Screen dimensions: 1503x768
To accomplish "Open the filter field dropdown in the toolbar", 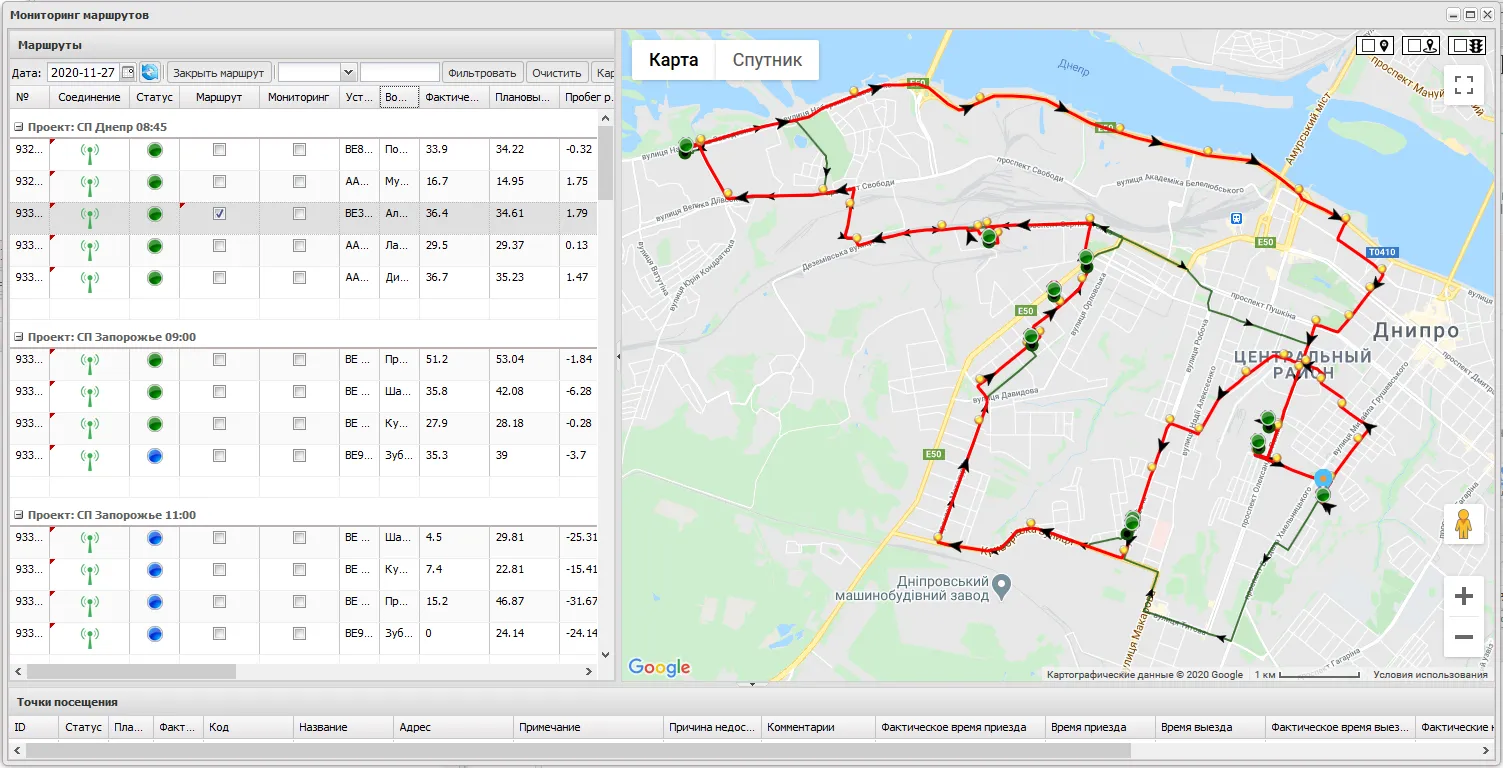I will pos(348,72).
